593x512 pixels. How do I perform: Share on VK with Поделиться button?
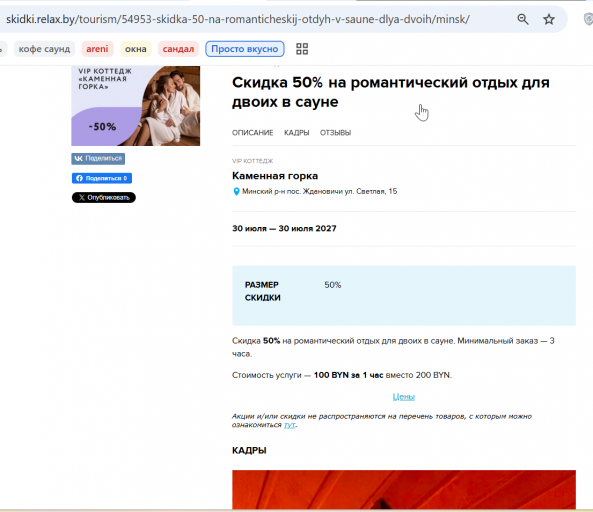[98, 158]
